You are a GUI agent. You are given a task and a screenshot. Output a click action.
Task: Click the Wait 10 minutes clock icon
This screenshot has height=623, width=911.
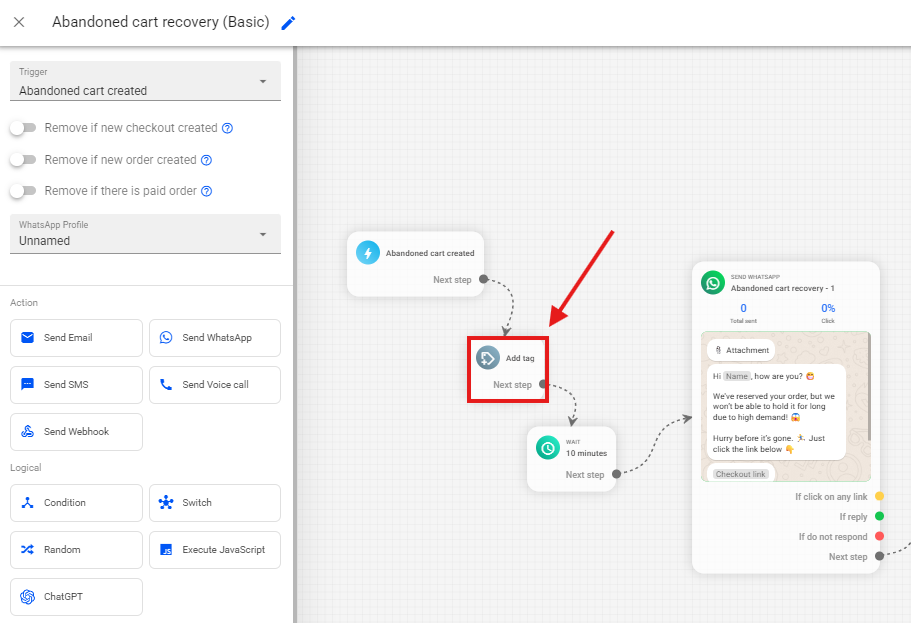[547, 448]
